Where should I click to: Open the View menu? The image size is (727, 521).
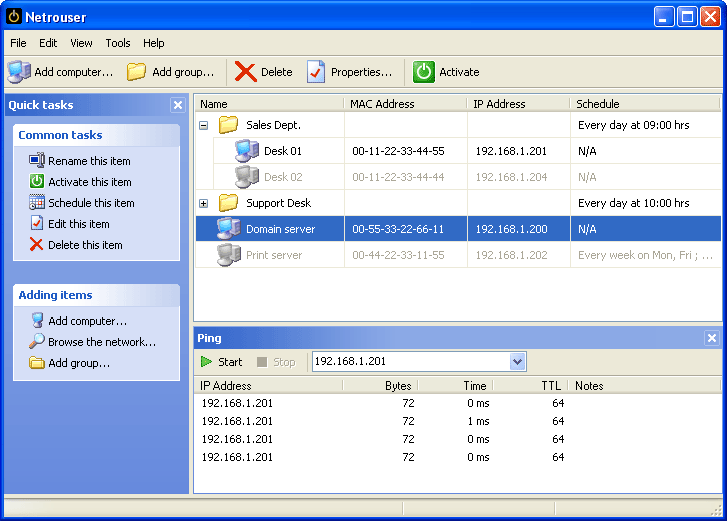[81, 43]
